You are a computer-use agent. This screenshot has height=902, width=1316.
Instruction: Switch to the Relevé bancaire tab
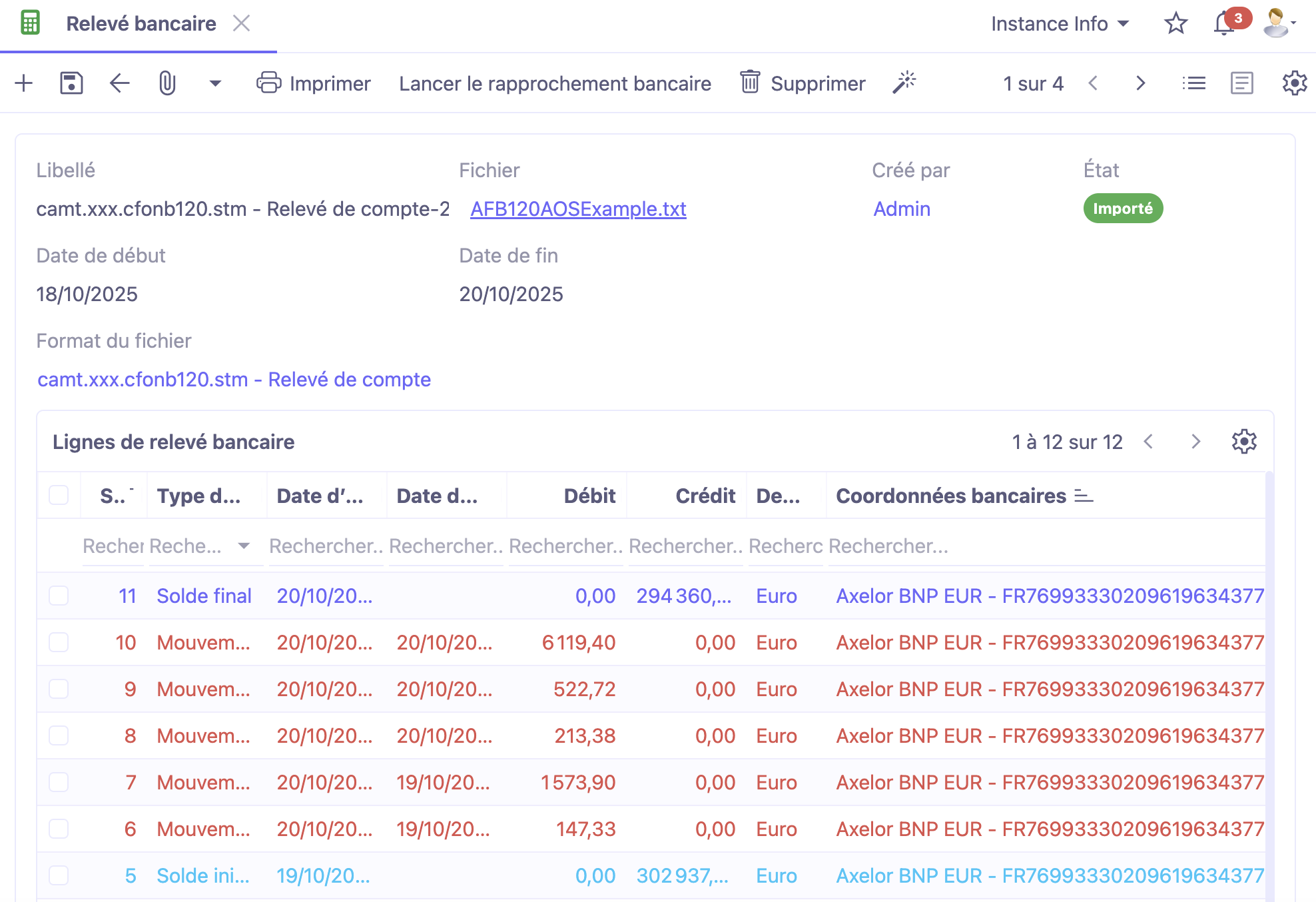pos(141,23)
